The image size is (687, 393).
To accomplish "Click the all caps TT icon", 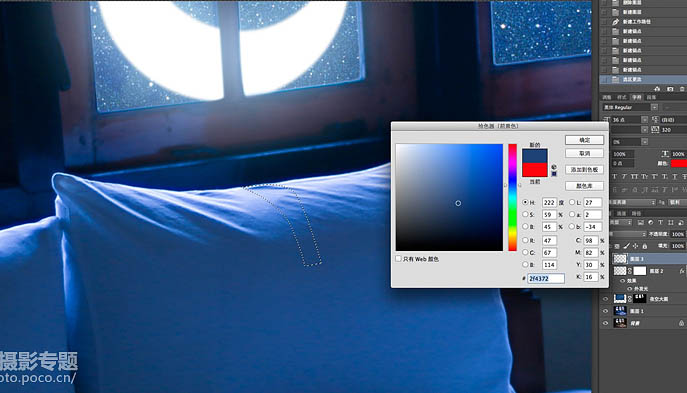I will point(634,177).
